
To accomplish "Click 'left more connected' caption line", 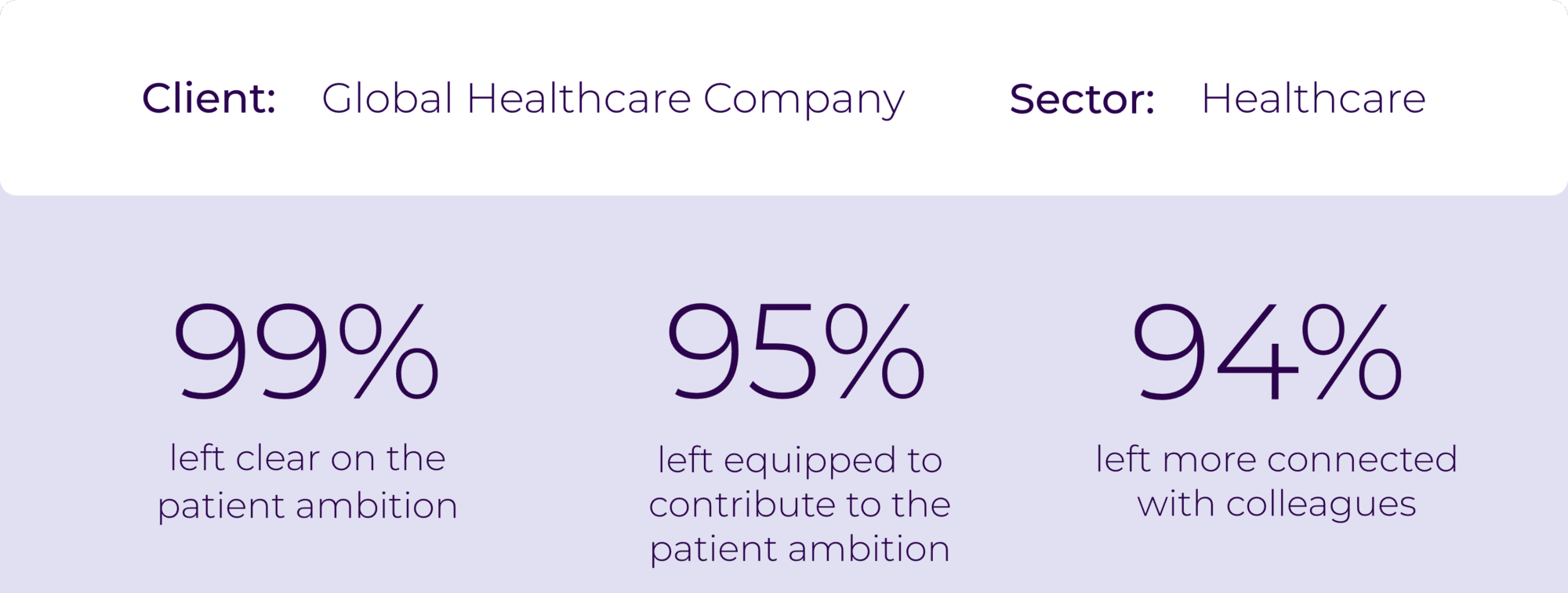I will [1276, 458].
